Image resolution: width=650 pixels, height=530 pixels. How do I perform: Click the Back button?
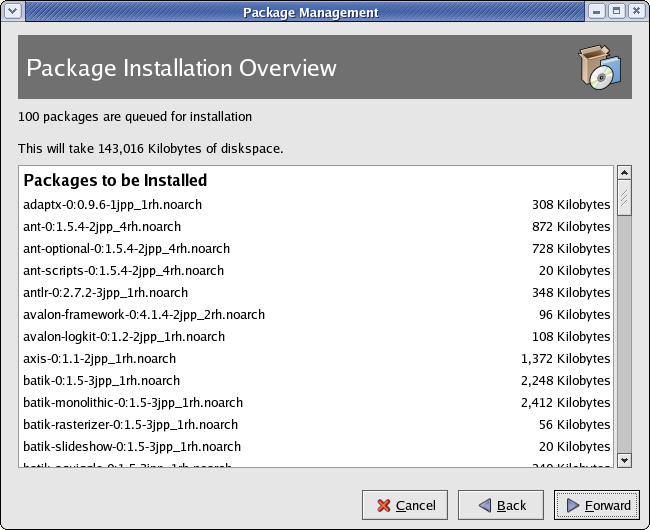[500, 505]
